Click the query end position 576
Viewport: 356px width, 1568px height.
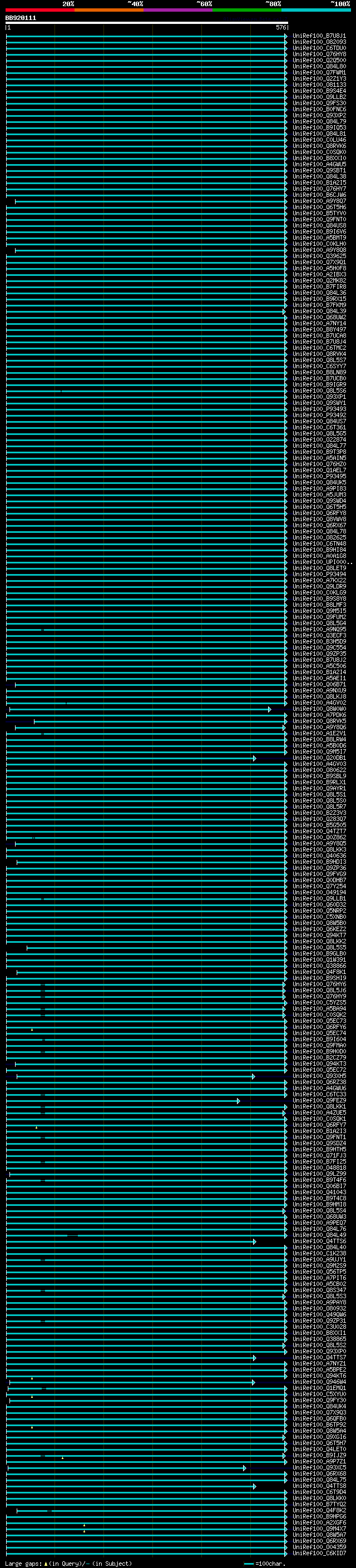tap(280, 27)
